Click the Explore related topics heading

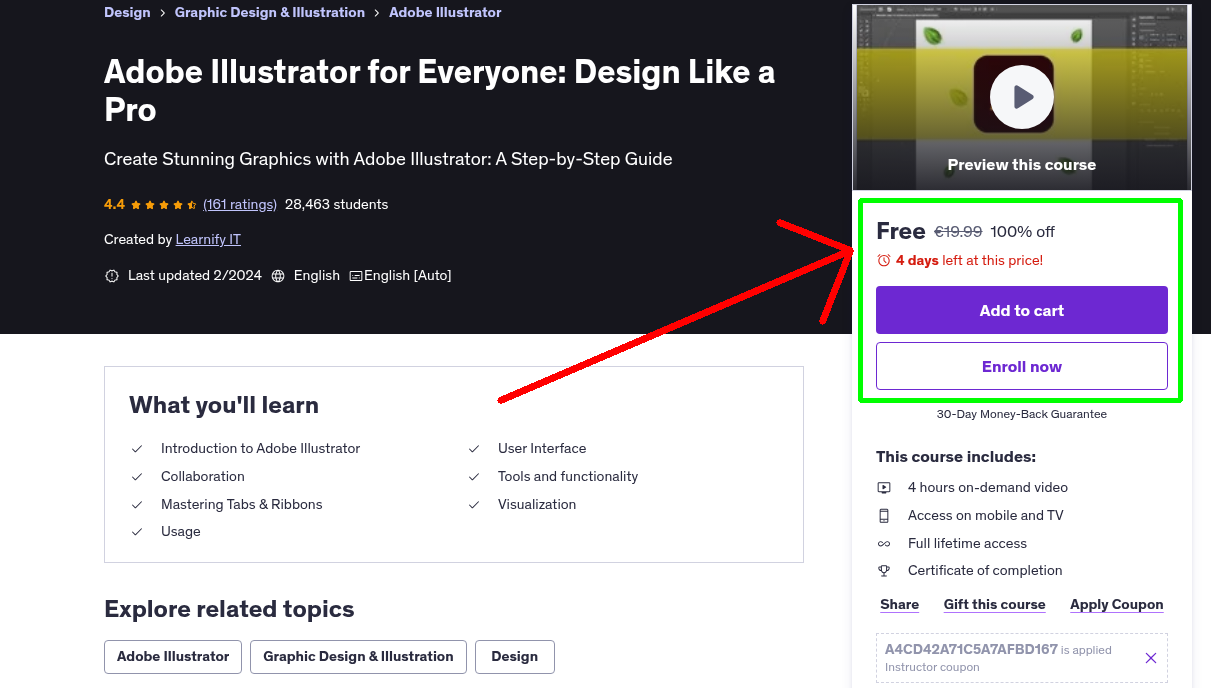click(229, 609)
